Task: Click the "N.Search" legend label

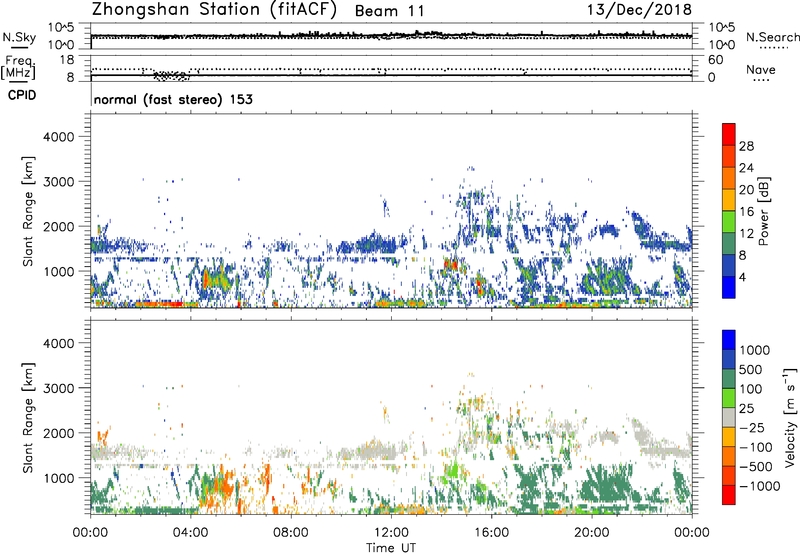Action: coord(772,37)
